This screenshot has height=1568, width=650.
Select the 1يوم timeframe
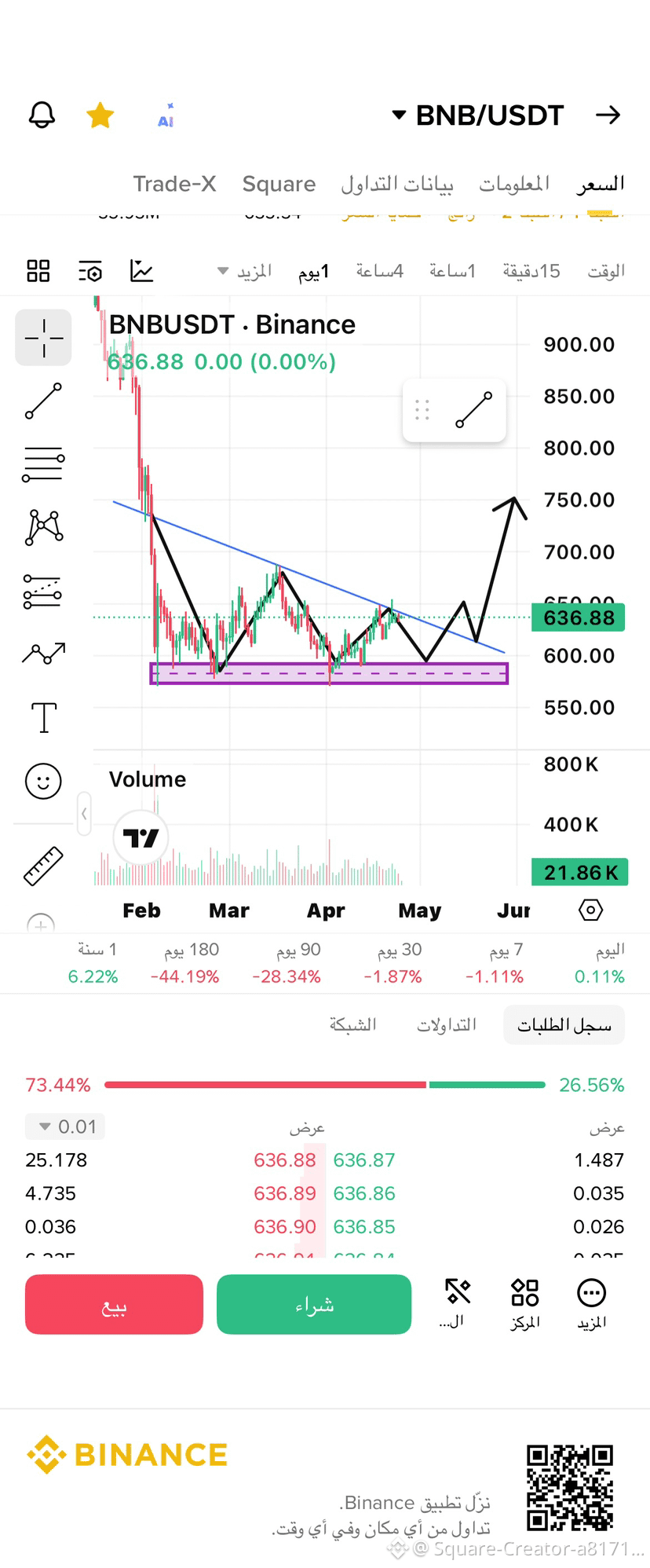[313, 272]
